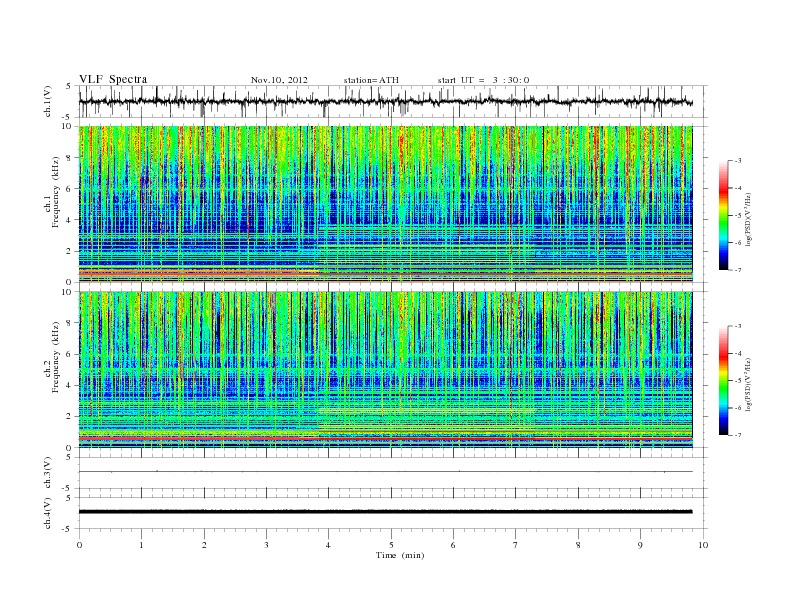This screenshot has width=792, height=612.
Task: Click the time axis tick label '5'
Action: [391, 545]
